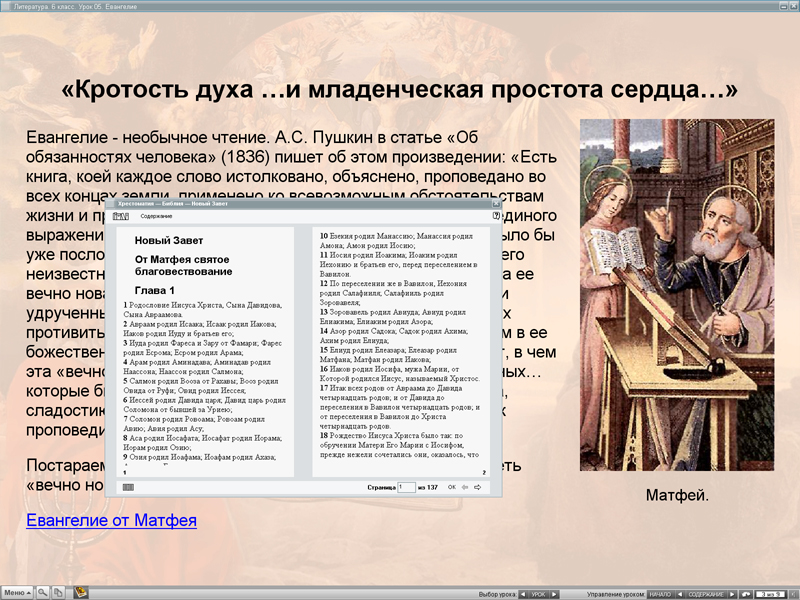Image resolution: width=800 pixels, height=600 pixels.
Task: Open the Евангелие от Матфея link
Action: pyautogui.click(x=111, y=520)
